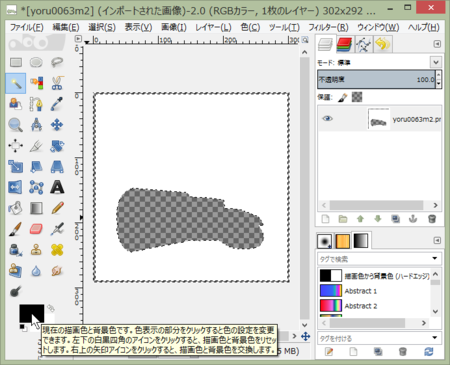Select the Blend gradient tool

(x=36, y=208)
